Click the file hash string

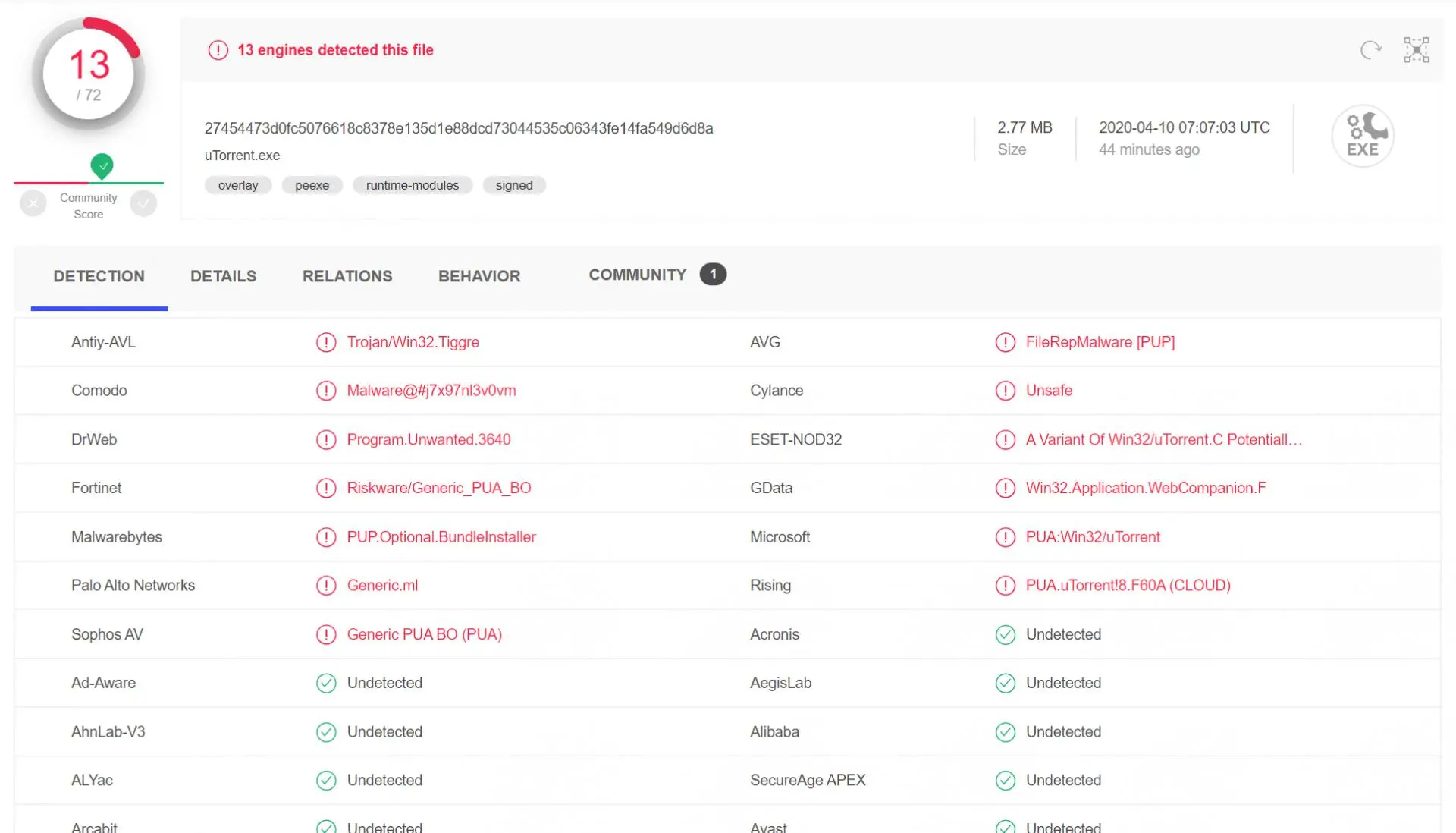459,128
